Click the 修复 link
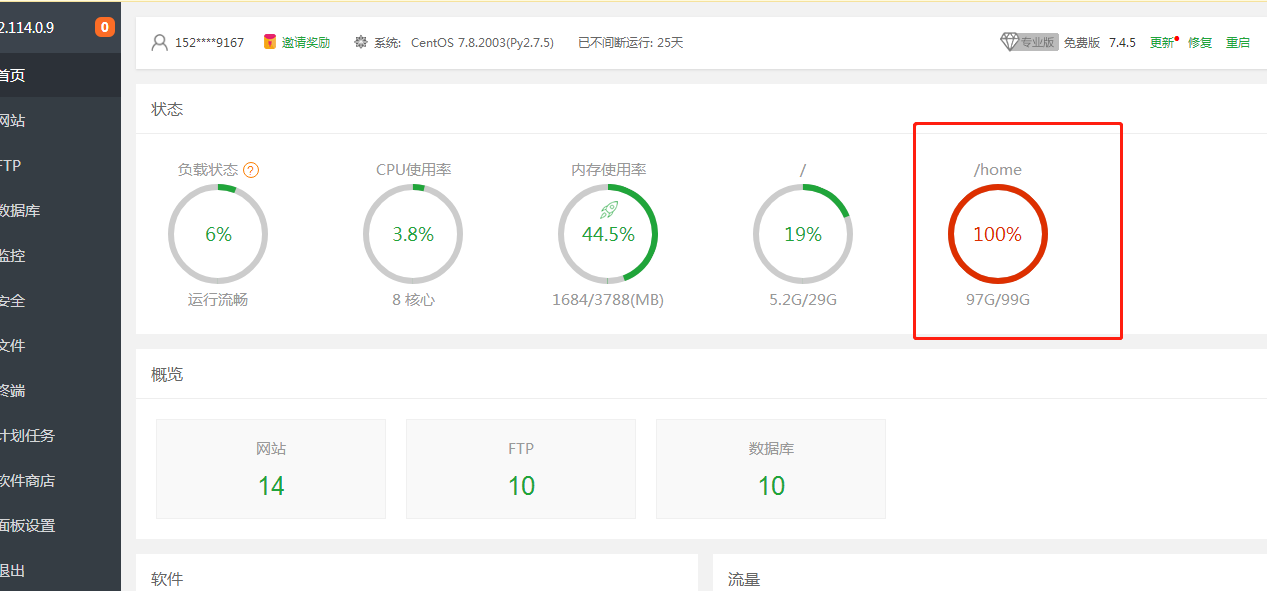 (1200, 43)
